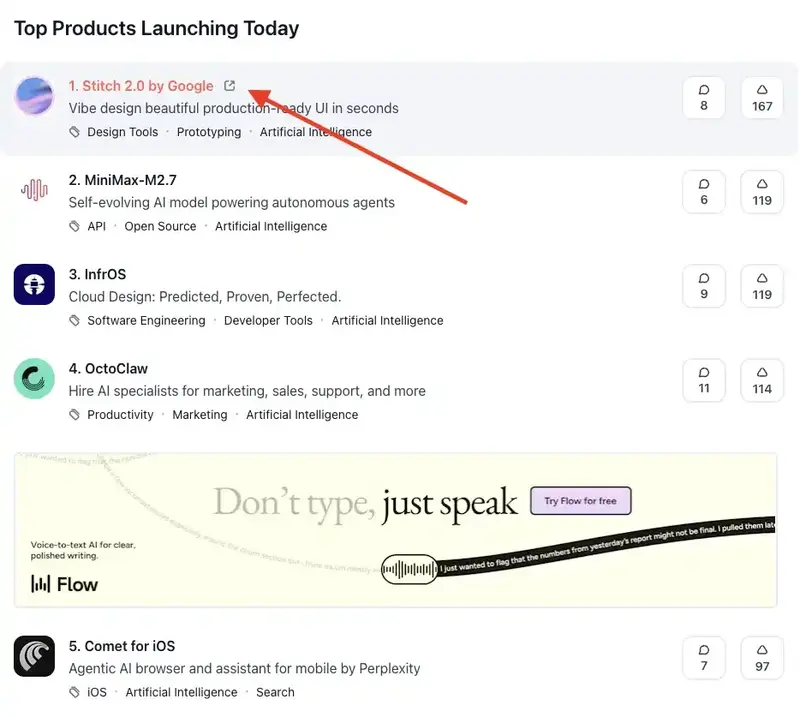This screenshot has width=800, height=717.
Task: Click the tag icon in InfrOS row
Action: [x=74, y=320]
